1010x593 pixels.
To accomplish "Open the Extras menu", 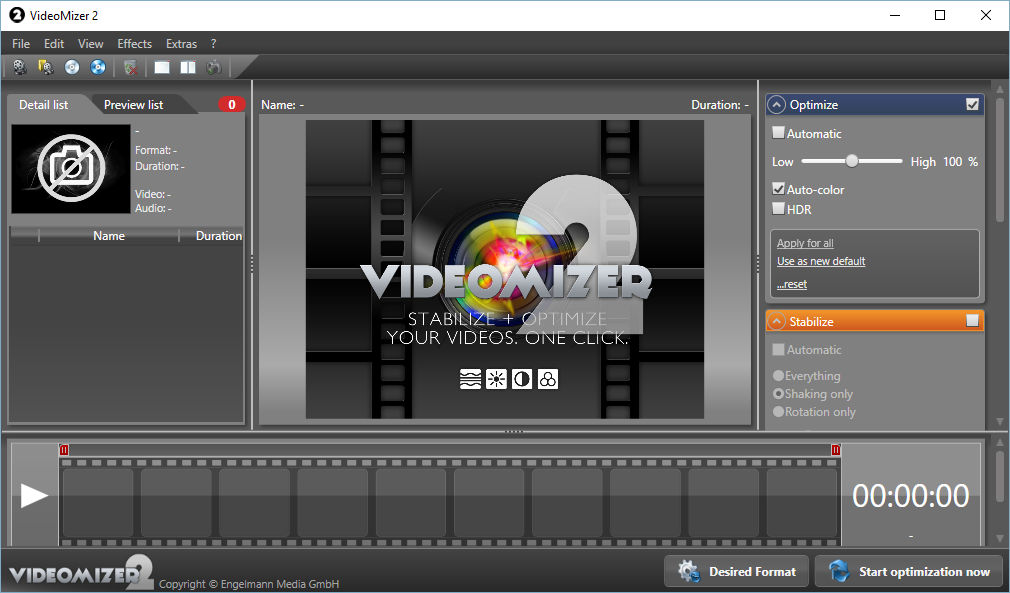I will [181, 44].
